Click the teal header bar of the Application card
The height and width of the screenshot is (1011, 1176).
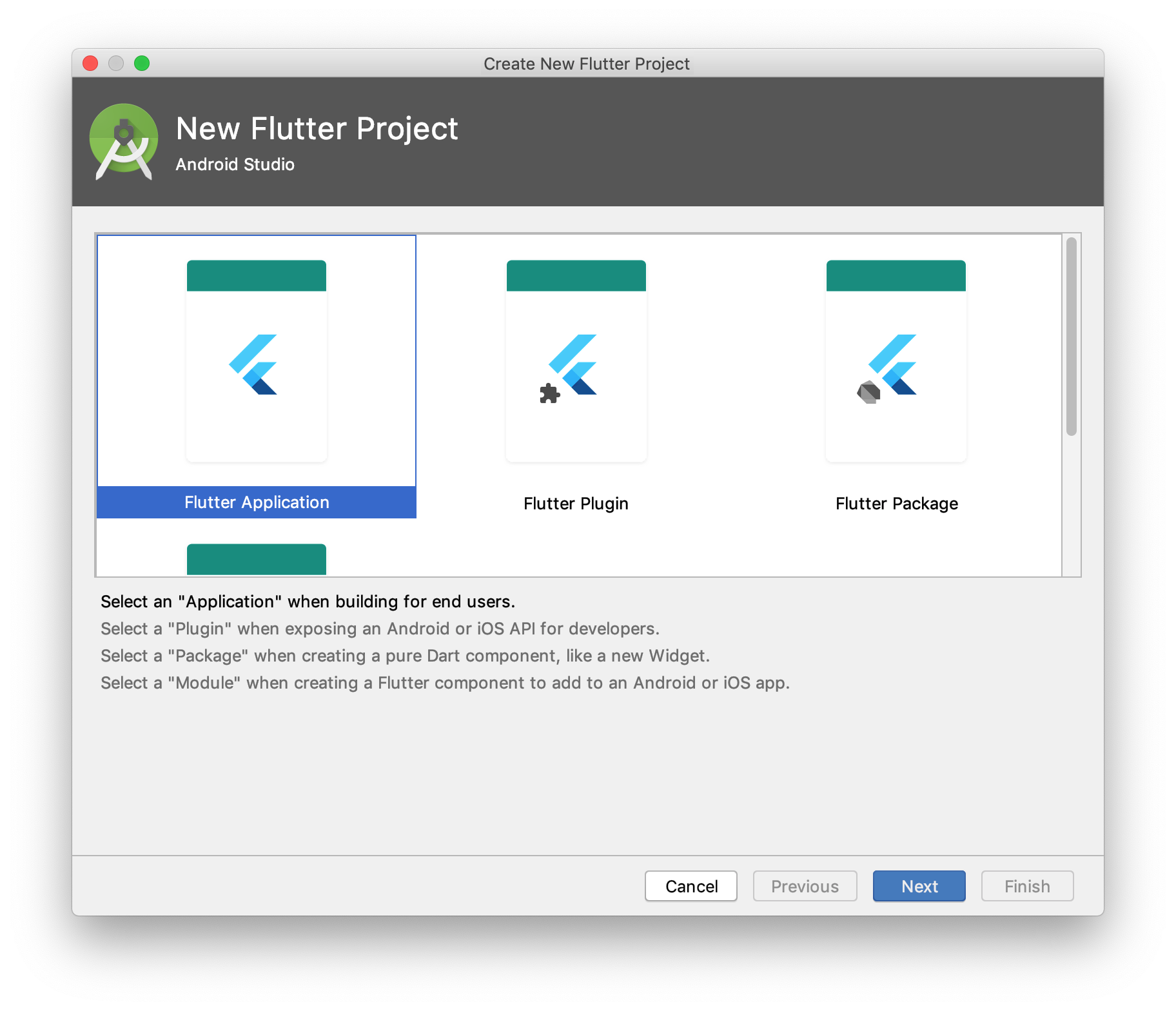coord(256,275)
